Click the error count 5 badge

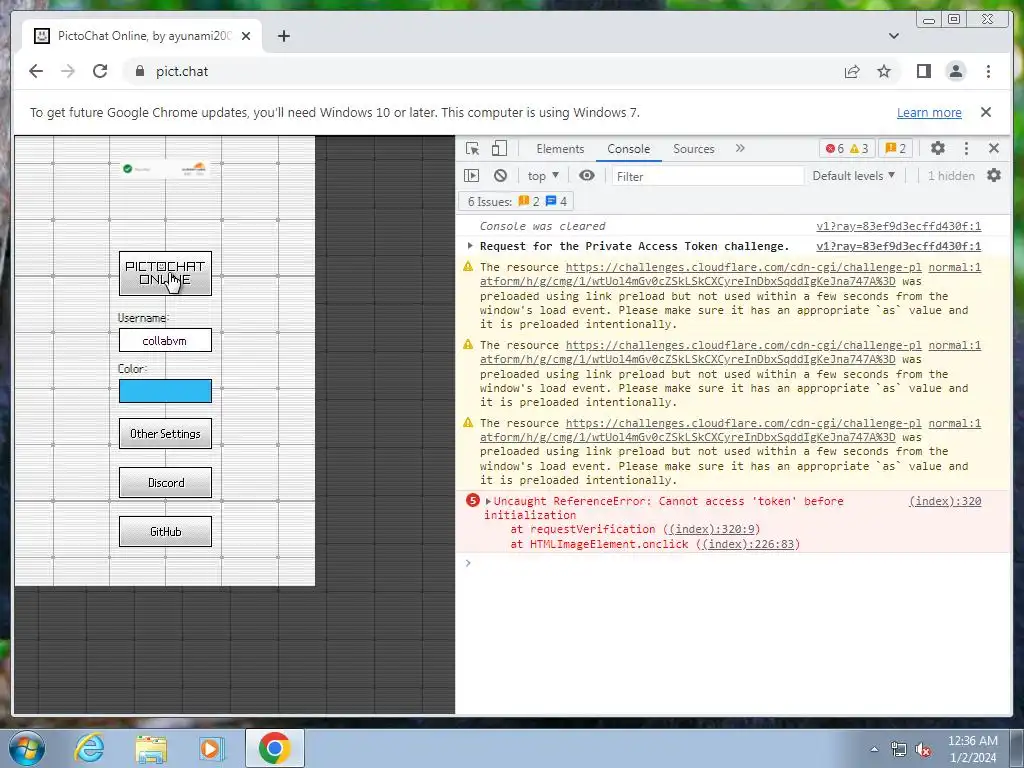(x=473, y=501)
